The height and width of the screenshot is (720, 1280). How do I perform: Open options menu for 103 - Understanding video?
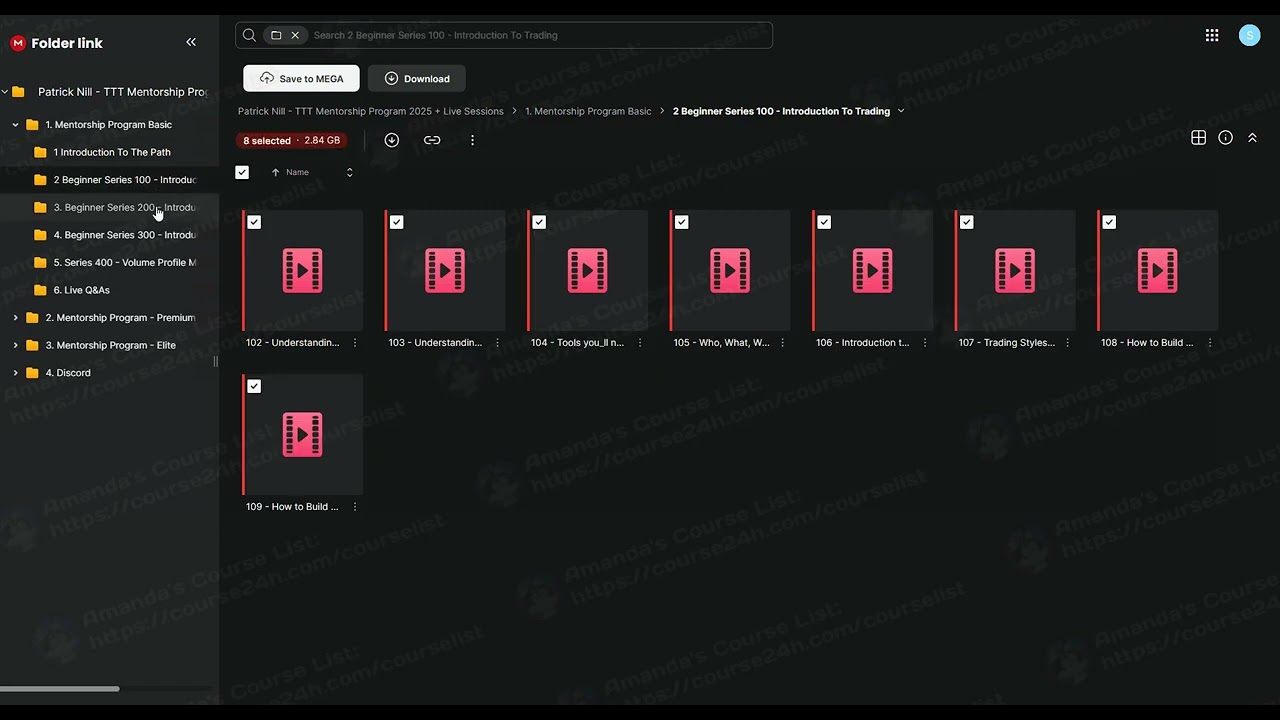497,343
